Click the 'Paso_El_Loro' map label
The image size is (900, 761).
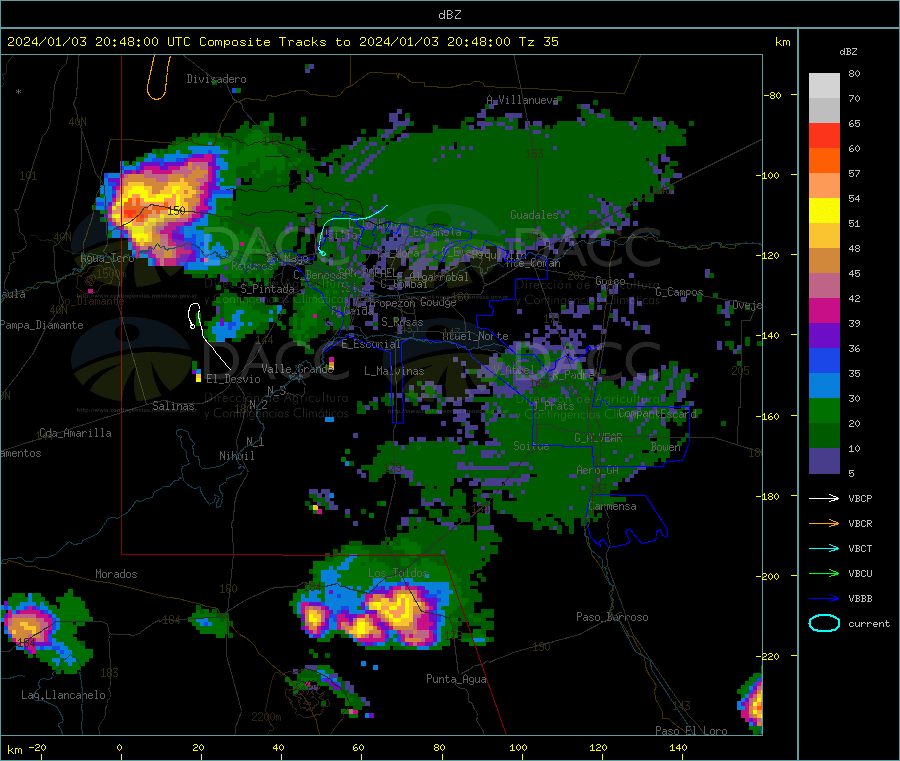pyautogui.click(x=691, y=731)
